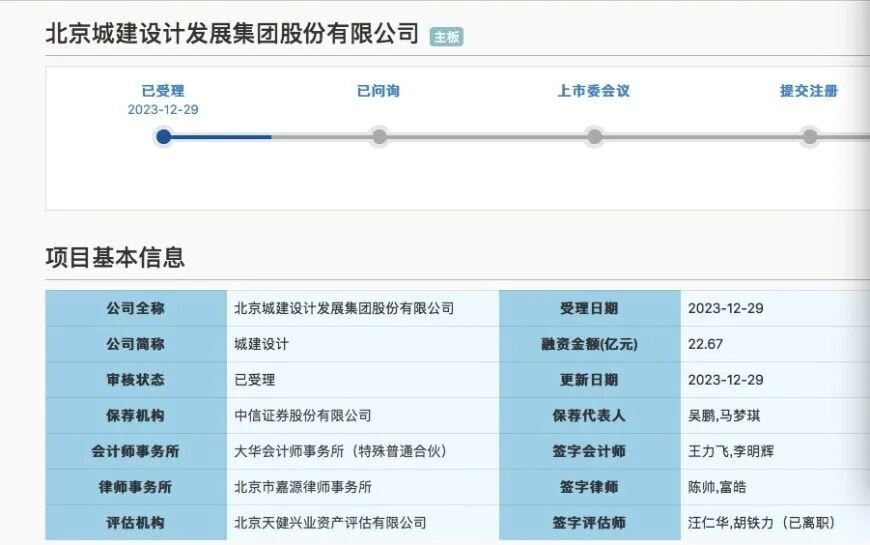Click the 融资金额(亿元) header cell
Viewport: 870px width, 545px height.
[x=590, y=344]
